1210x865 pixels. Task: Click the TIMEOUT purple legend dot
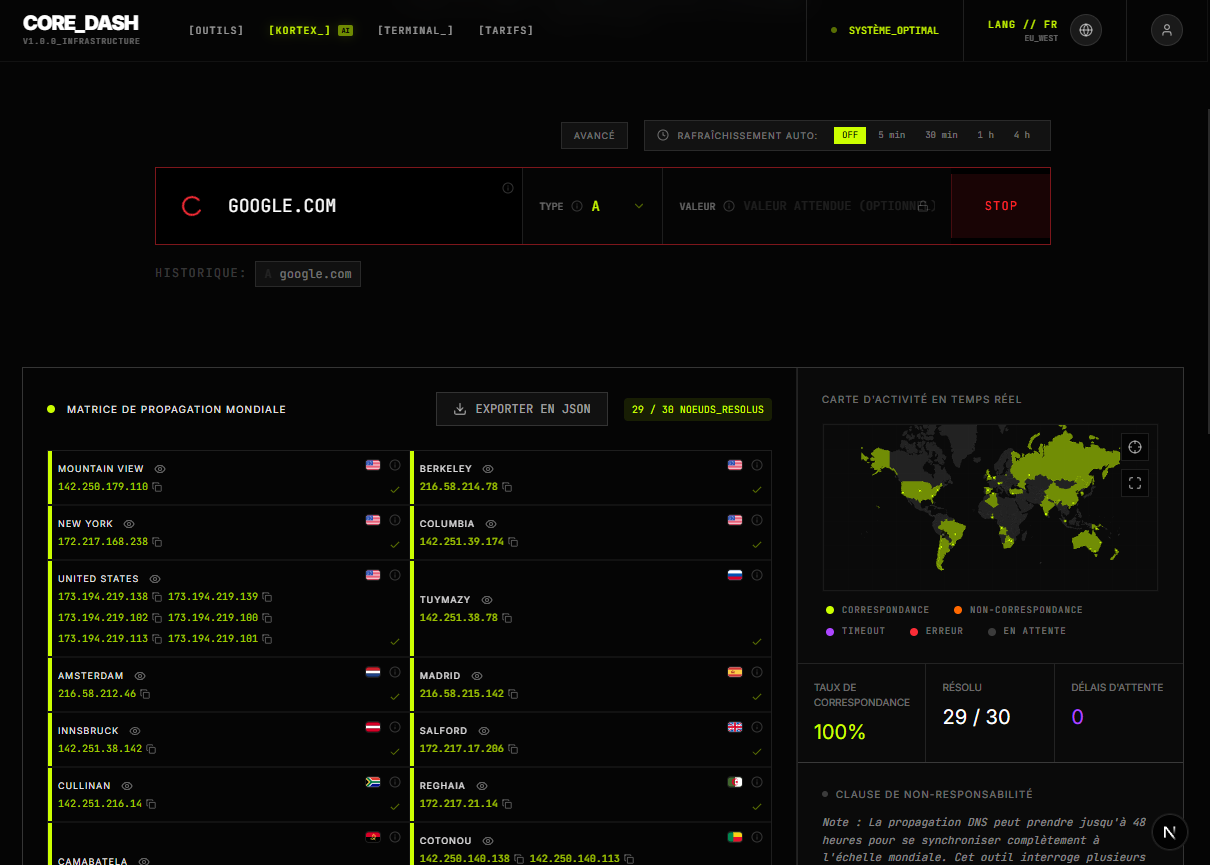830,631
